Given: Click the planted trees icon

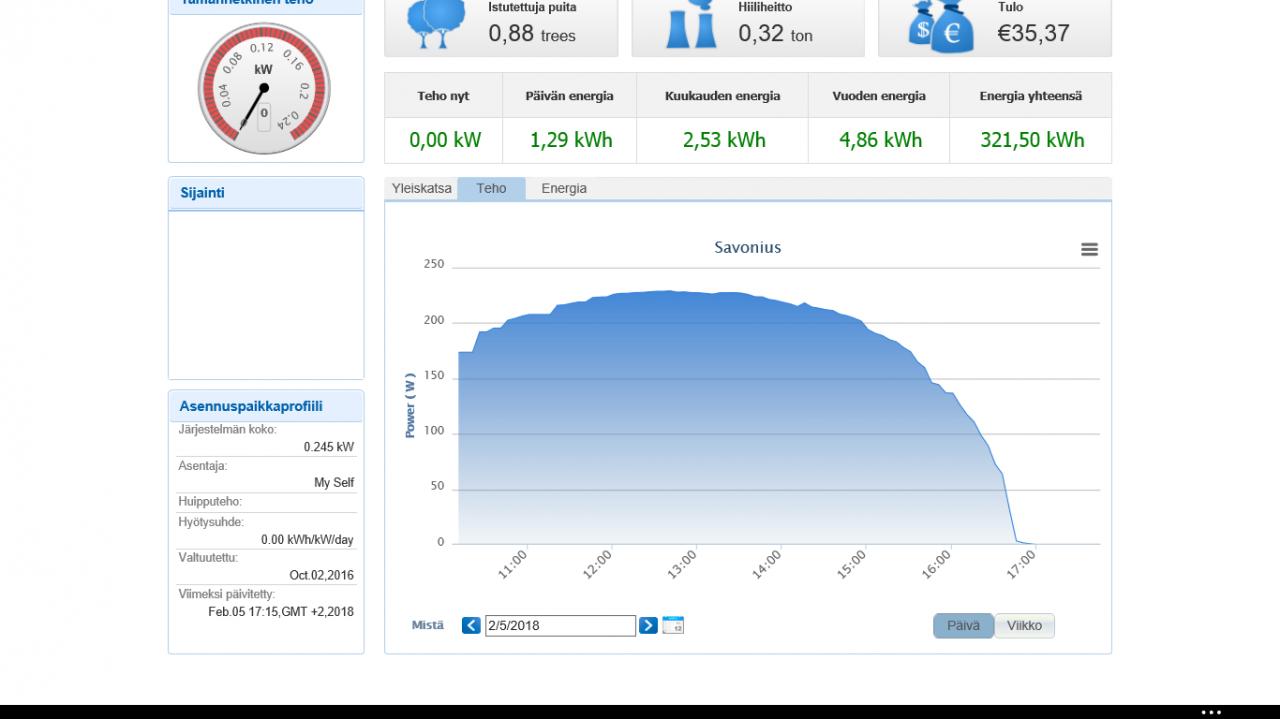Looking at the screenshot, I should pos(437,24).
